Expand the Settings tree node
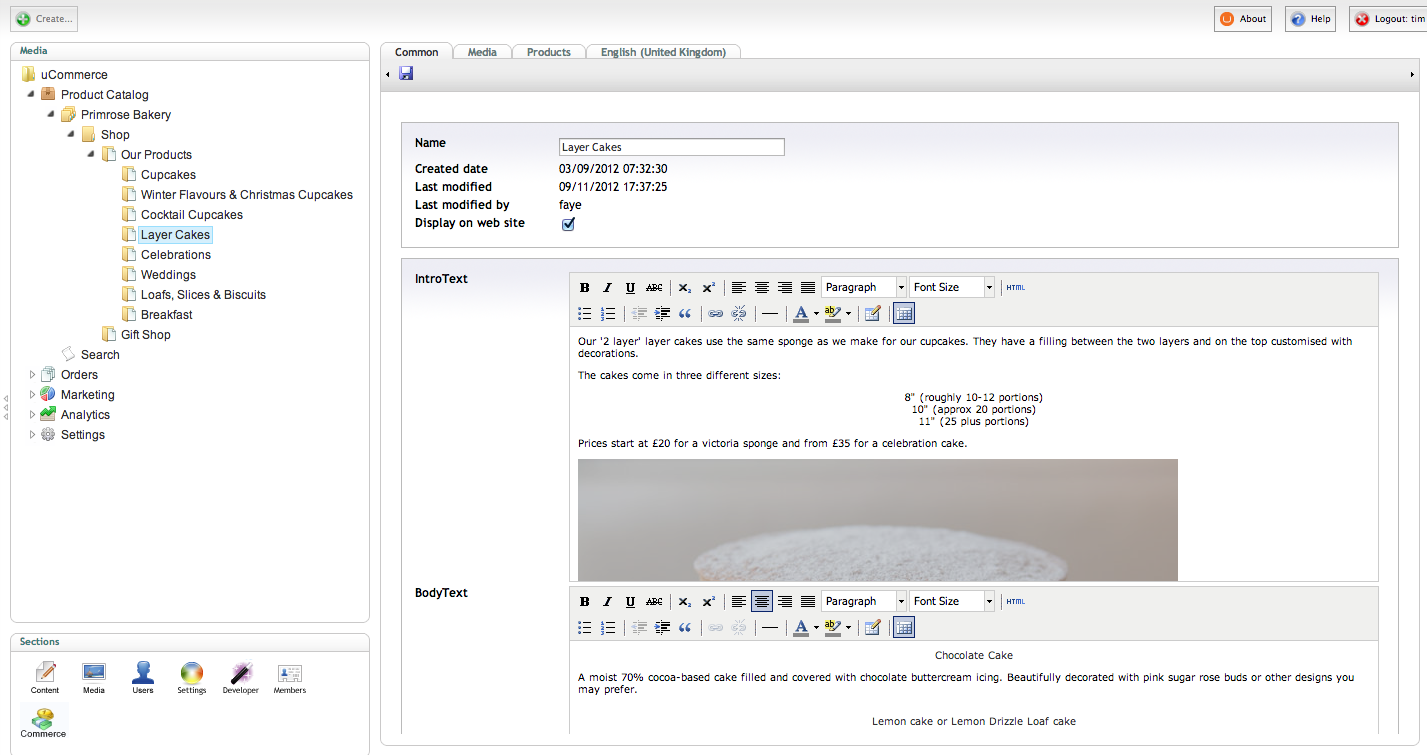The height and width of the screenshot is (755, 1427). tap(32, 435)
